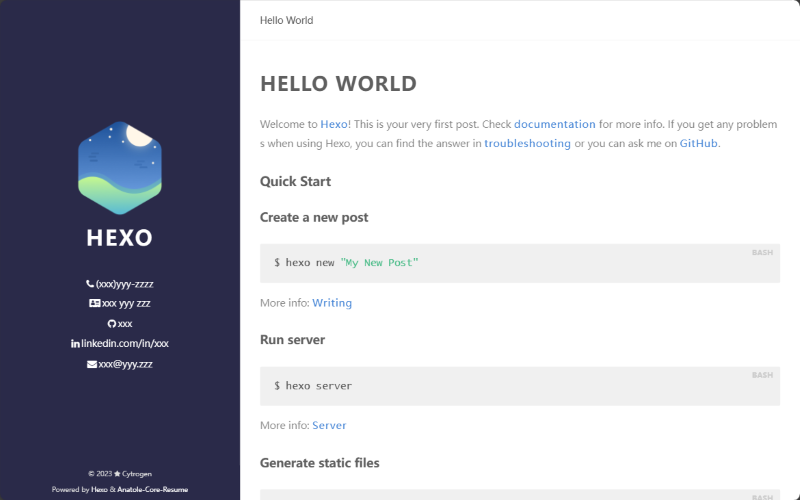
Task: Click the phone icon in the sidebar
Action: [90, 284]
